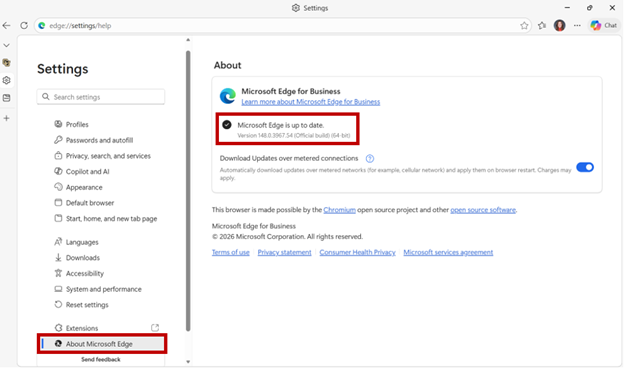624x374 pixels.
Task: Reload the page with the refresh icon
Action: coord(24,25)
